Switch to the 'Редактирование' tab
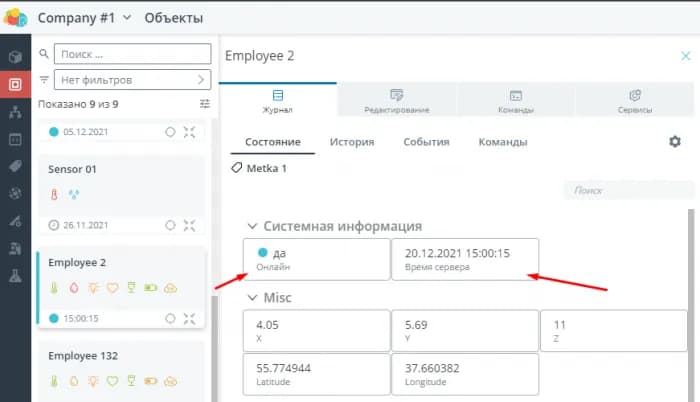 pos(397,101)
